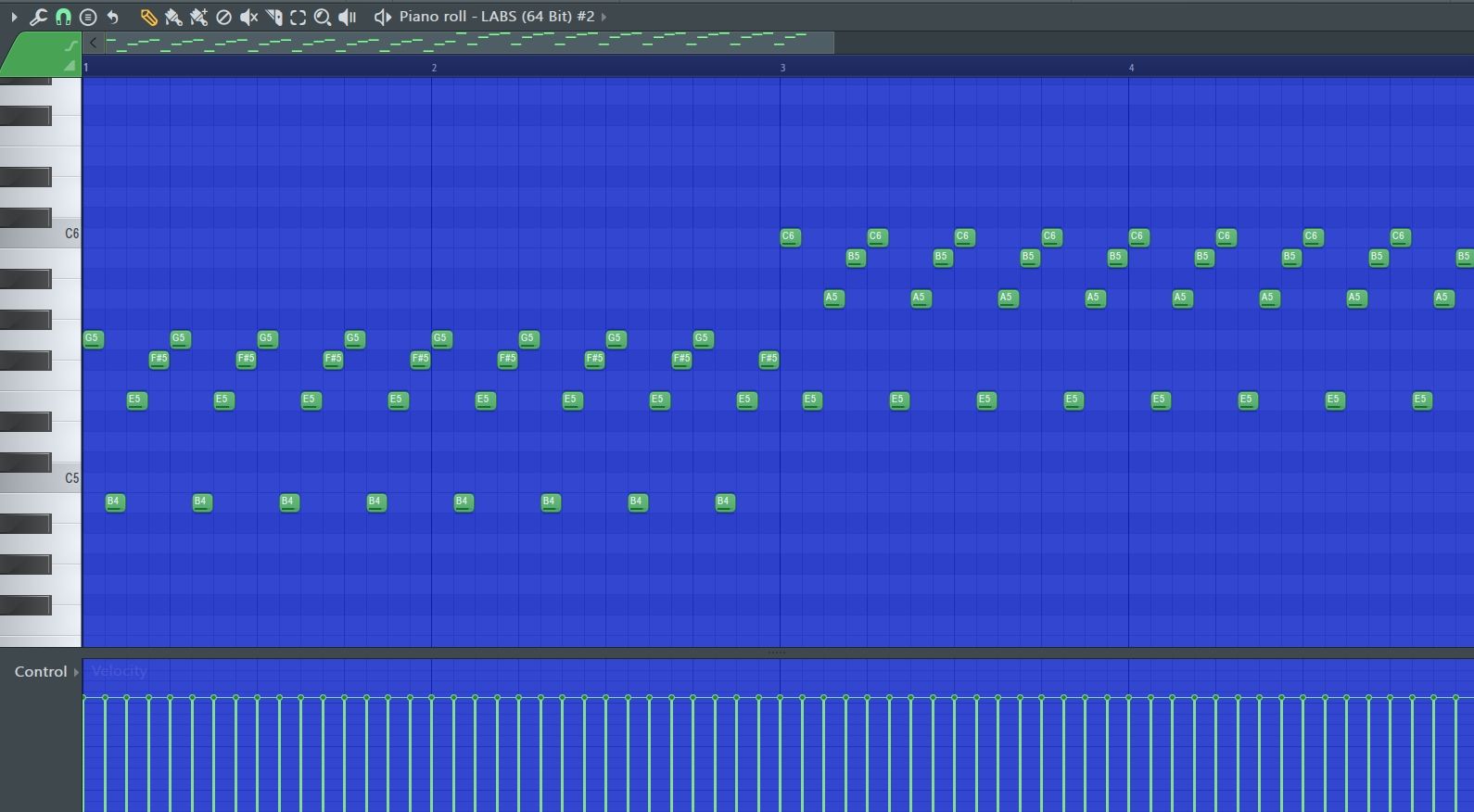1474x812 pixels.
Task: Click the velocity handle at bar 3 line
Action: 781,697
